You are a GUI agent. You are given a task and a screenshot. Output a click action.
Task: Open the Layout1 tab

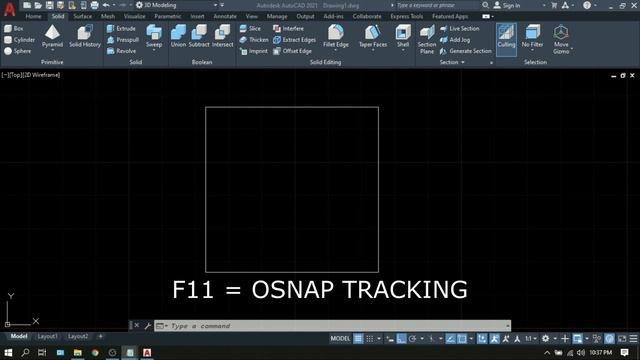click(47, 336)
